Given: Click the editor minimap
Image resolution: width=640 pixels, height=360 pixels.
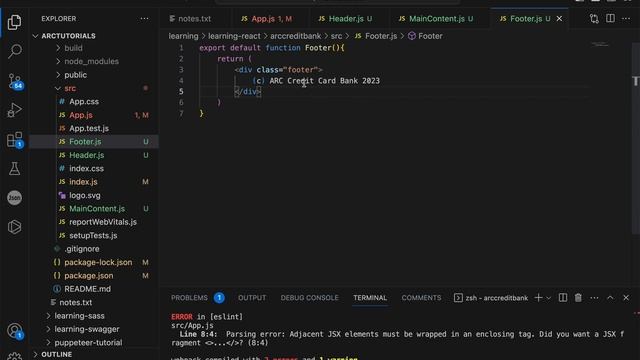Looking at the screenshot, I should click(x=600, y=44).
